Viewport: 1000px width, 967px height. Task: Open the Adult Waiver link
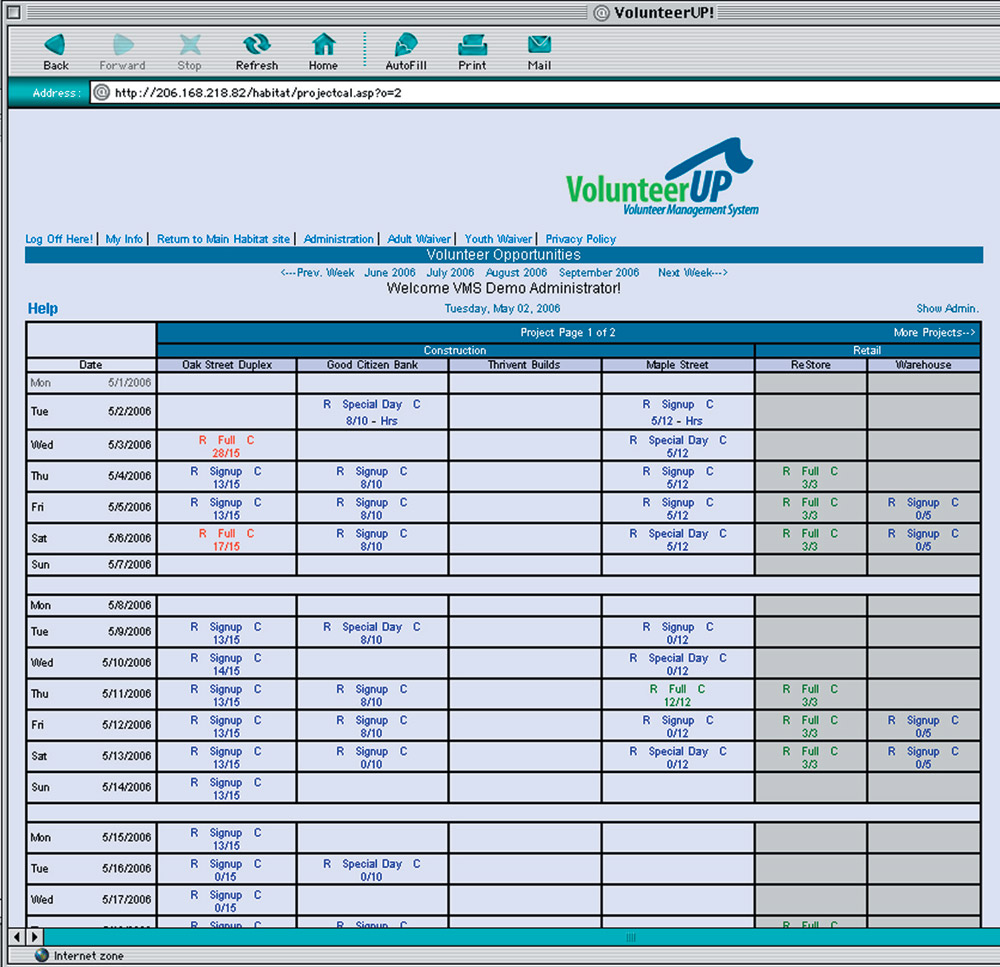419,239
